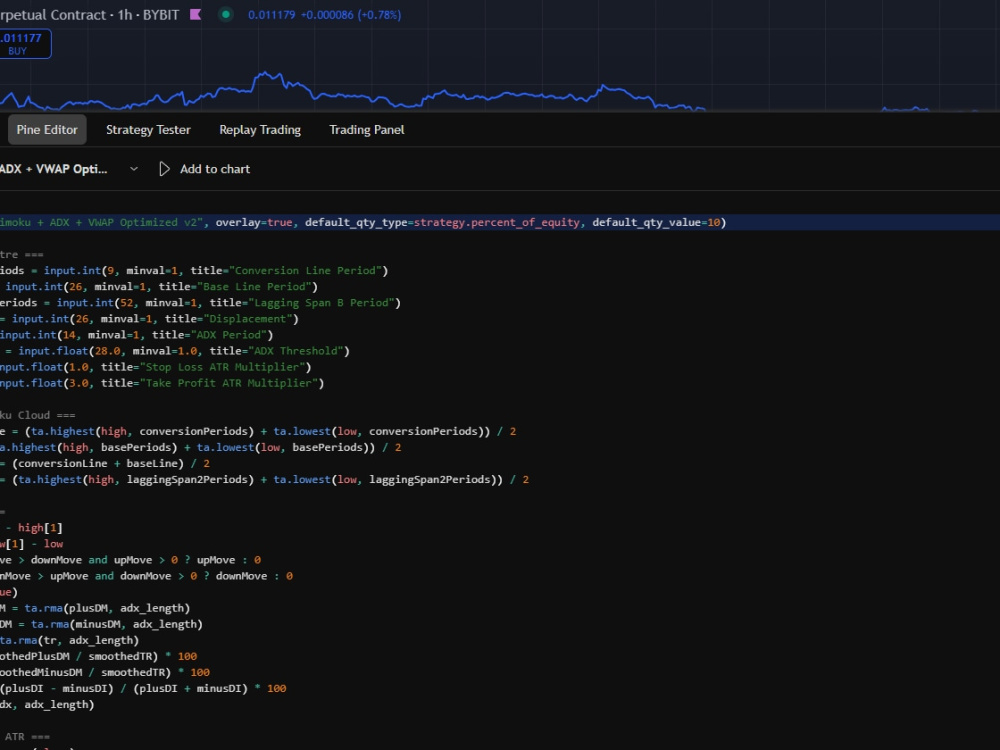Open the Strategy Tester tab
The height and width of the screenshot is (750, 1000).
[148, 129]
